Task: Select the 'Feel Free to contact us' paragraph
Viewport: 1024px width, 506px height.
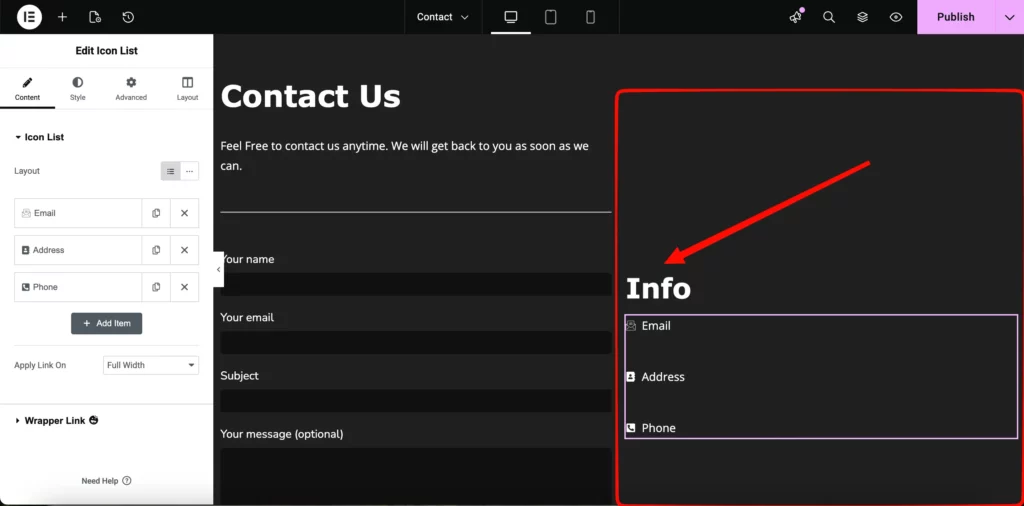Action: click(x=405, y=155)
